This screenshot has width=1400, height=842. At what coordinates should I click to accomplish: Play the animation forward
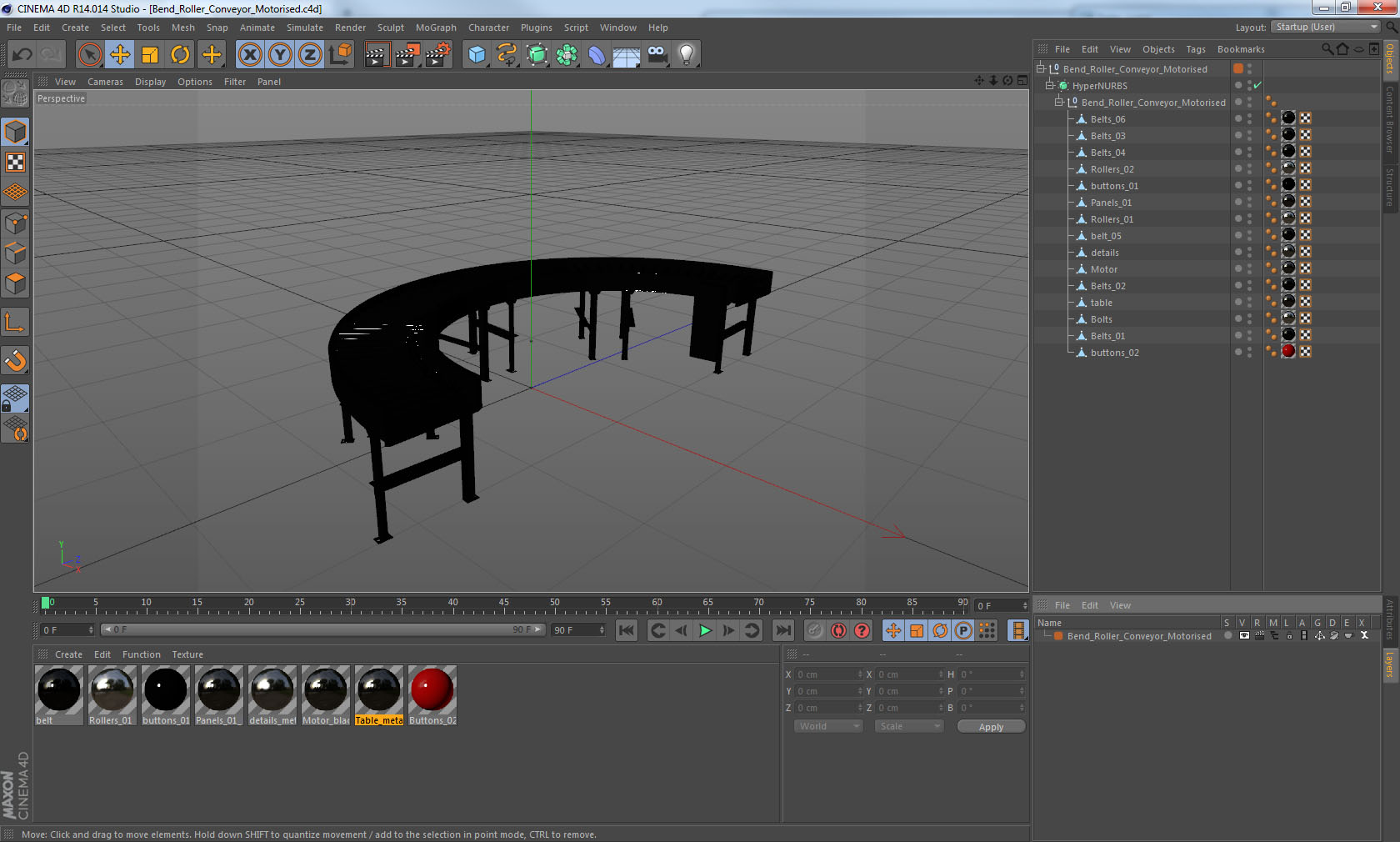(705, 630)
